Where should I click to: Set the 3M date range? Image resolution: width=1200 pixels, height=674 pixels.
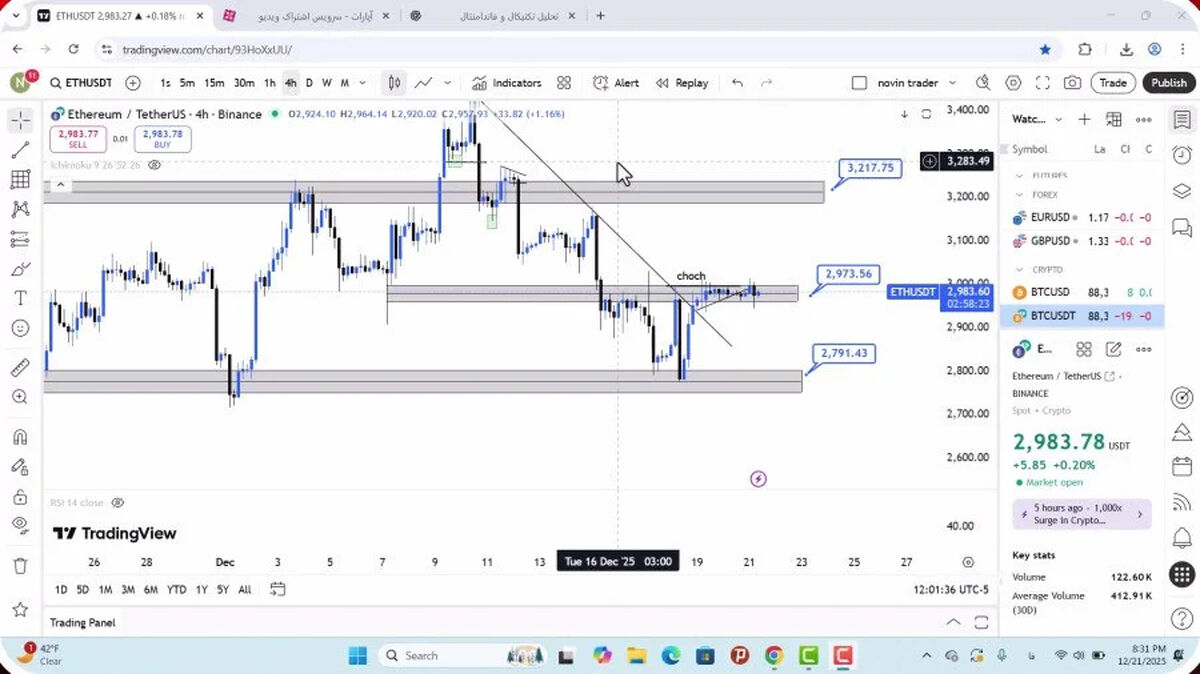point(128,590)
